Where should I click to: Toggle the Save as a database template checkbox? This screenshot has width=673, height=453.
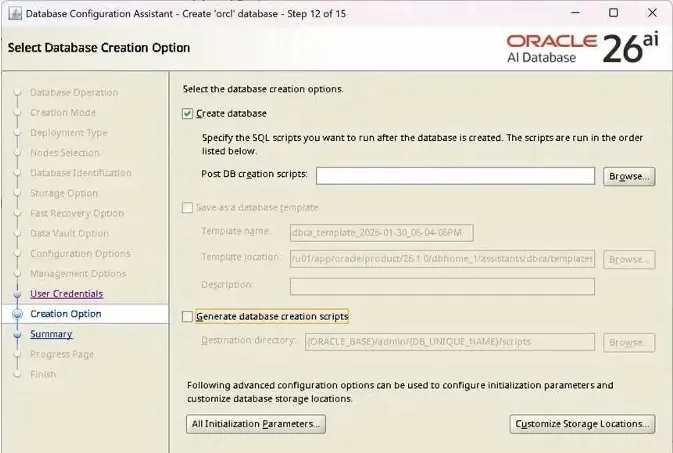pos(187,207)
